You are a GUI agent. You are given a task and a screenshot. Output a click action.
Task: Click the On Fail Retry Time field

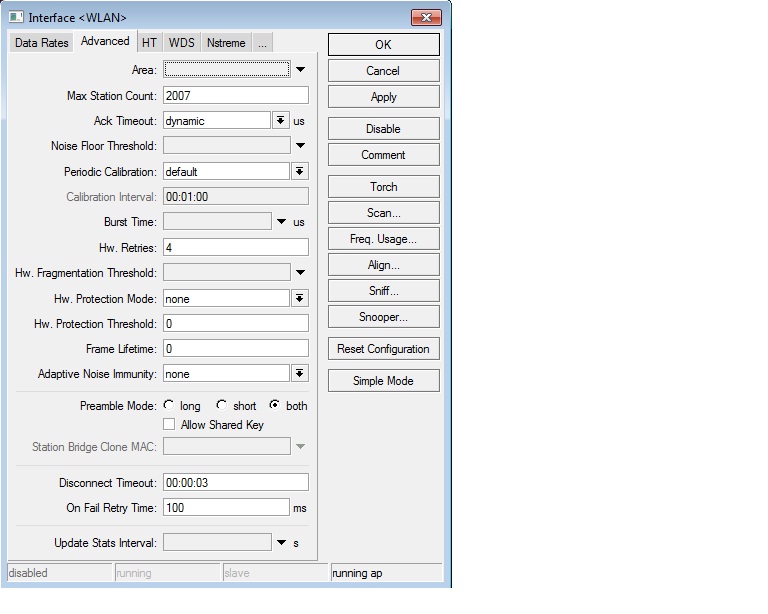click(226, 507)
